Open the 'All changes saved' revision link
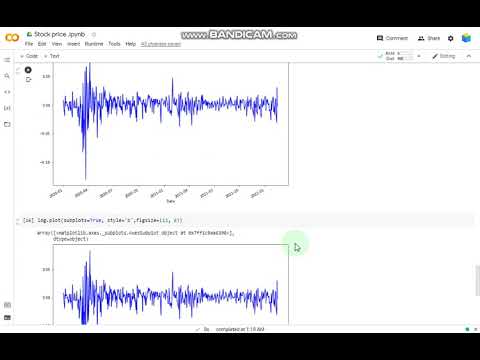Image resolution: width=480 pixels, height=360 pixels. tap(161, 44)
